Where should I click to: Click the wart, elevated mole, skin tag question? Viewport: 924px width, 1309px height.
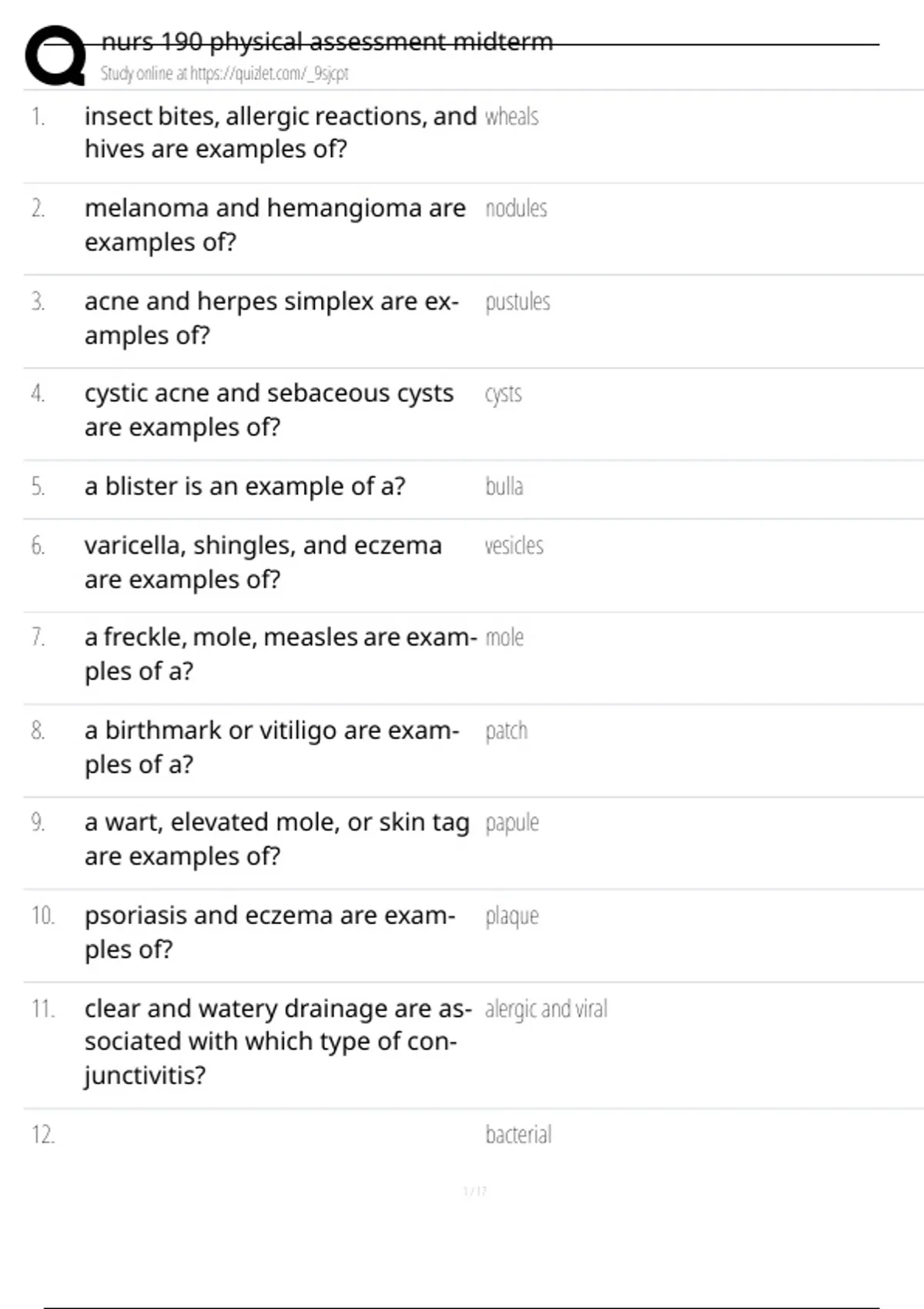[x=276, y=839]
